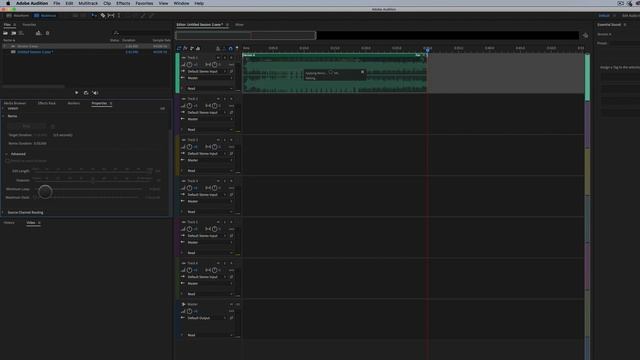Open the Multitrack menu
The image size is (640, 360).
coord(88,3)
